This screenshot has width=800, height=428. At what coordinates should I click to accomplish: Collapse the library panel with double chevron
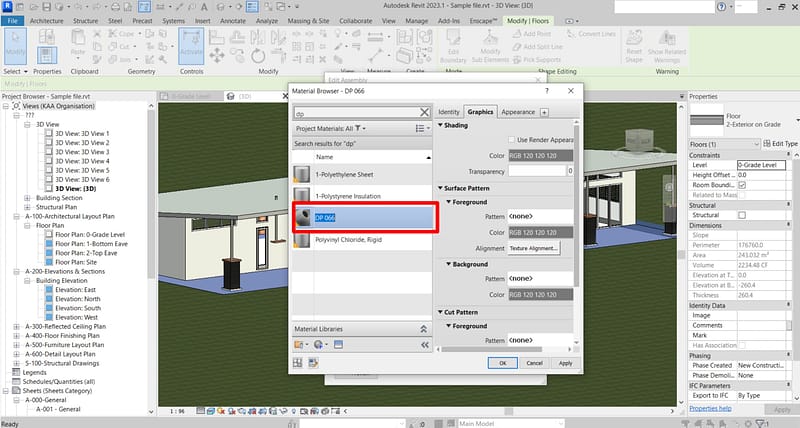tap(424, 345)
